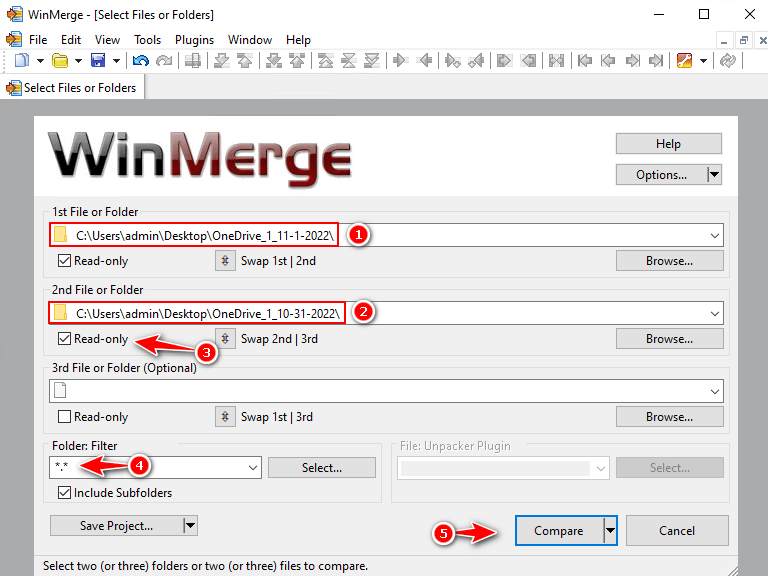Click Copy Left and Advance toolbar icon
The height and width of the screenshot is (576, 768).
(x=476, y=61)
